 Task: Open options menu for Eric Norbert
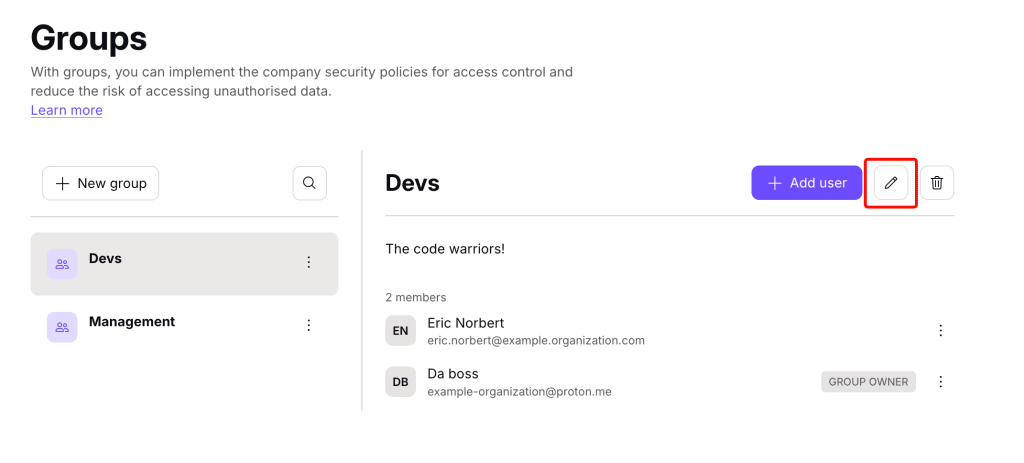(x=940, y=330)
